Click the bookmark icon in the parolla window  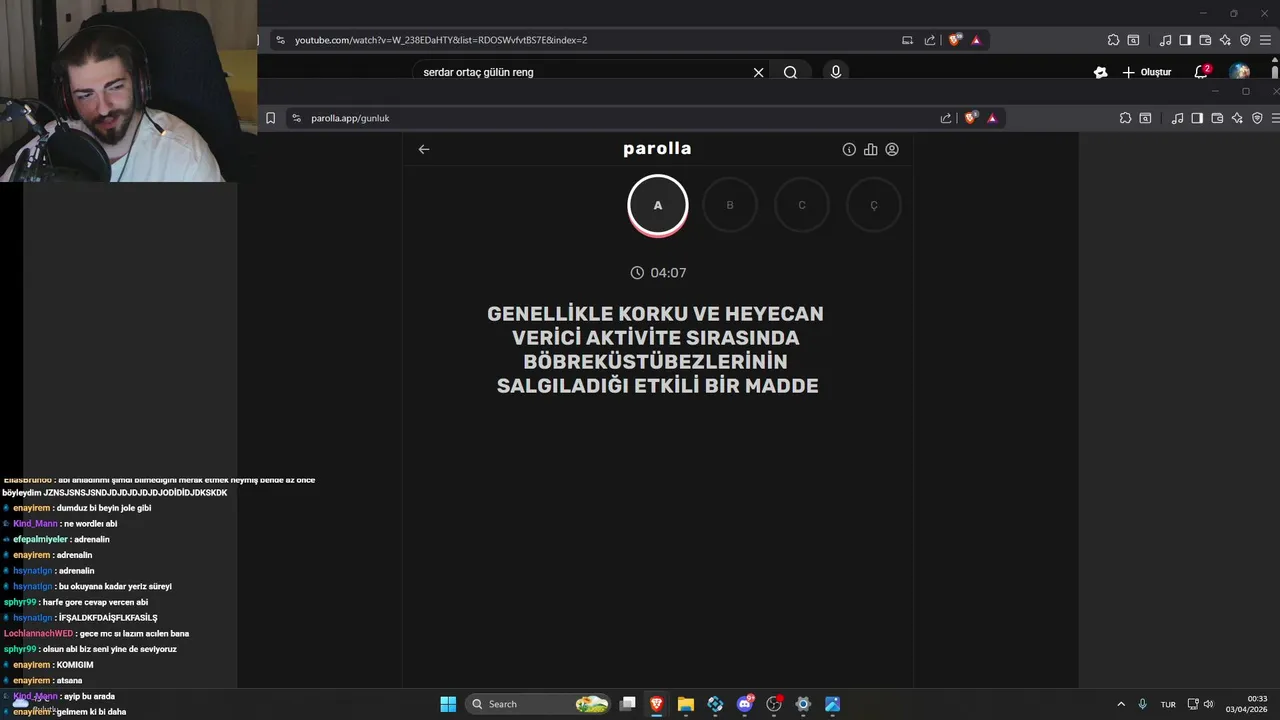(270, 118)
